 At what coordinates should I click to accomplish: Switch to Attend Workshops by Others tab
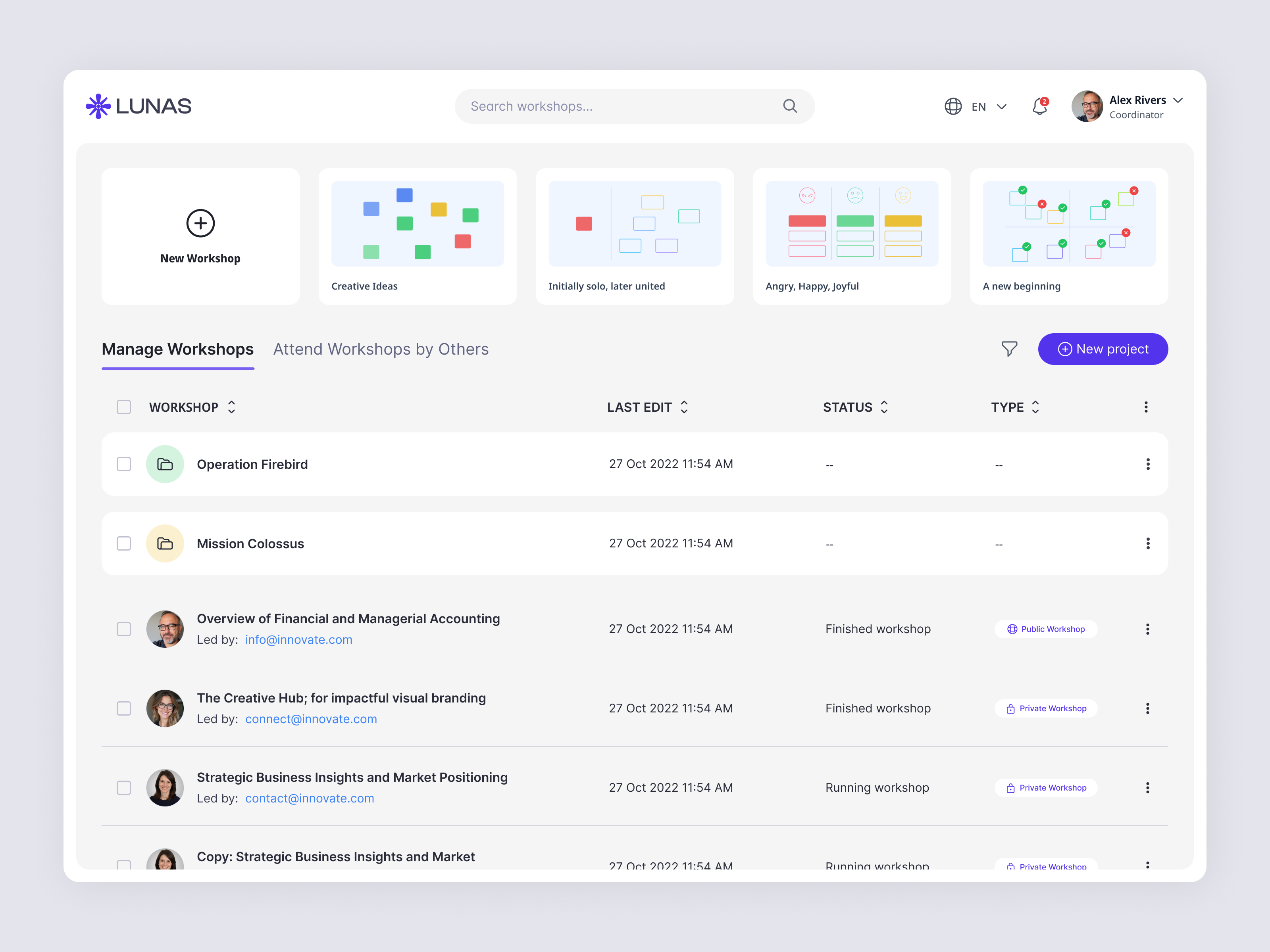(x=381, y=349)
